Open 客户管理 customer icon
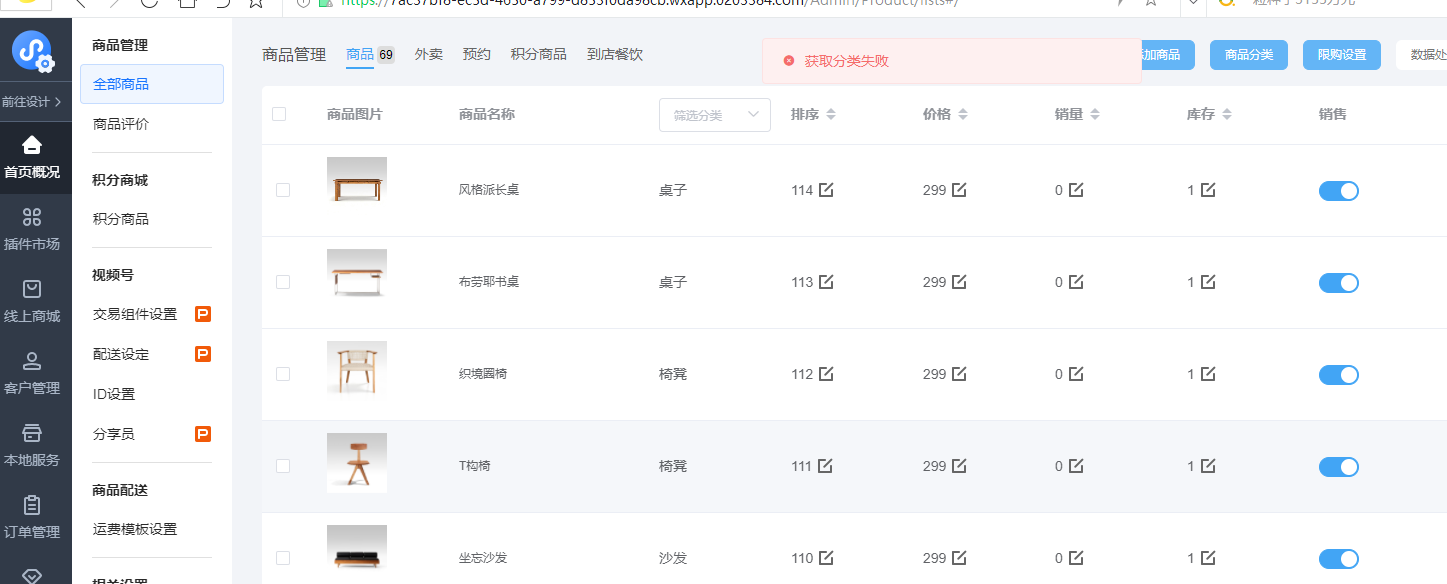The width and height of the screenshot is (1447, 584). (x=32, y=361)
